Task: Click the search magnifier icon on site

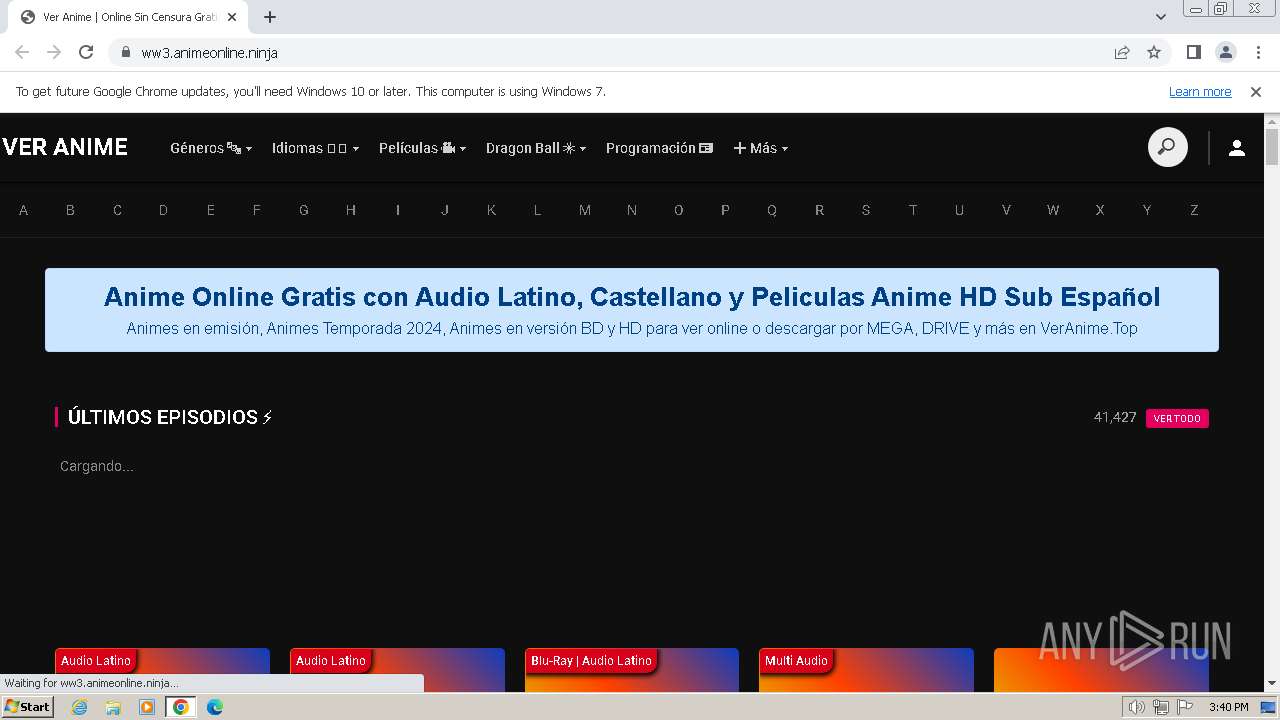Action: pyautogui.click(x=1167, y=148)
